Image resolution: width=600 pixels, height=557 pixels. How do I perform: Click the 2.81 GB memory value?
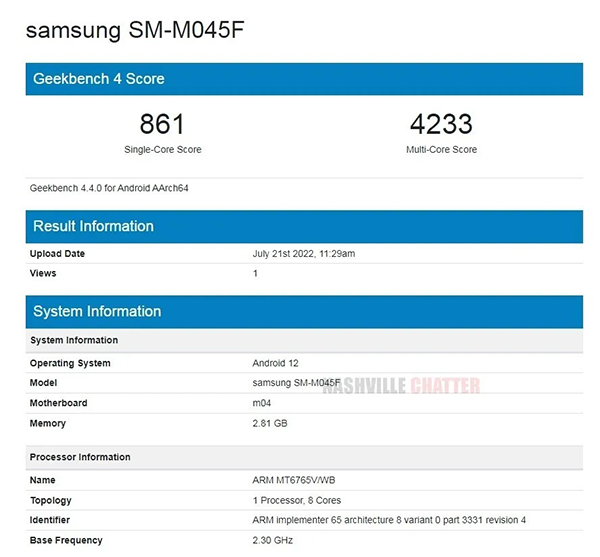coord(269,423)
